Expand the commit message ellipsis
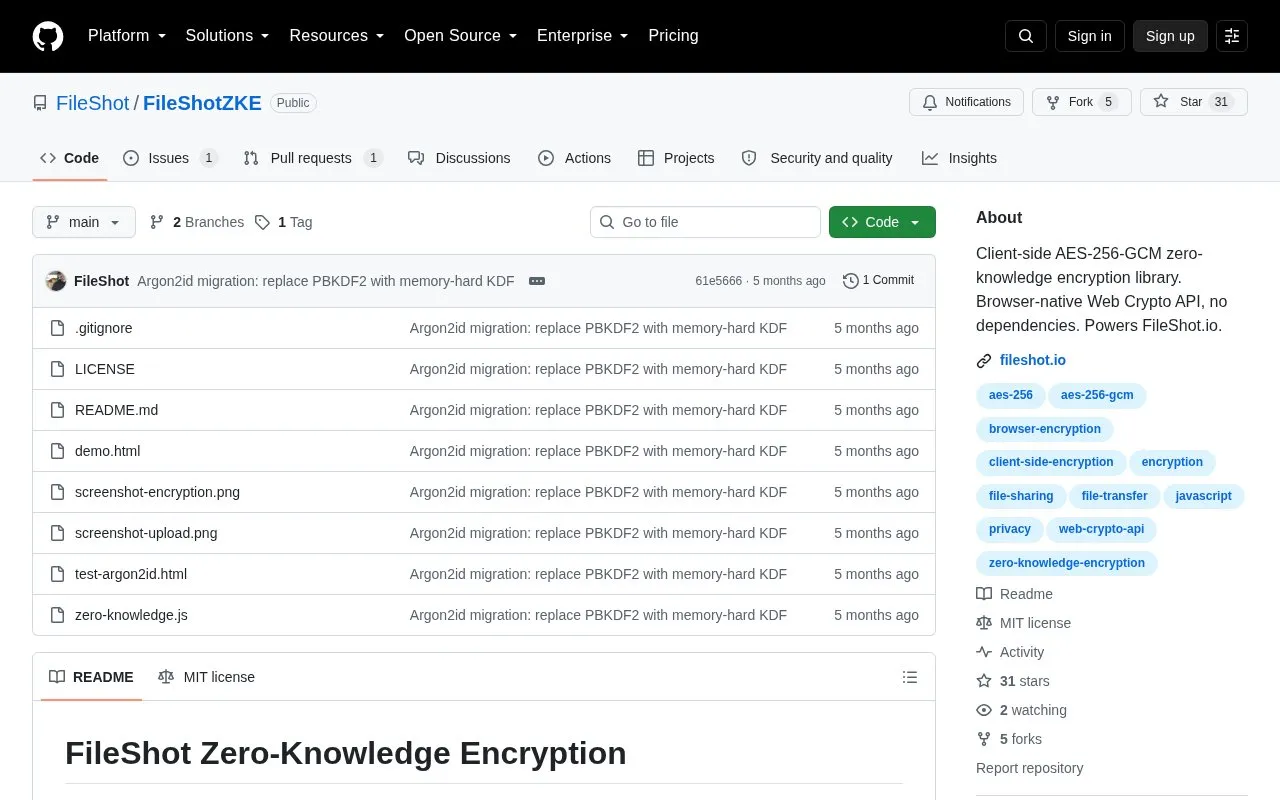 tap(537, 281)
